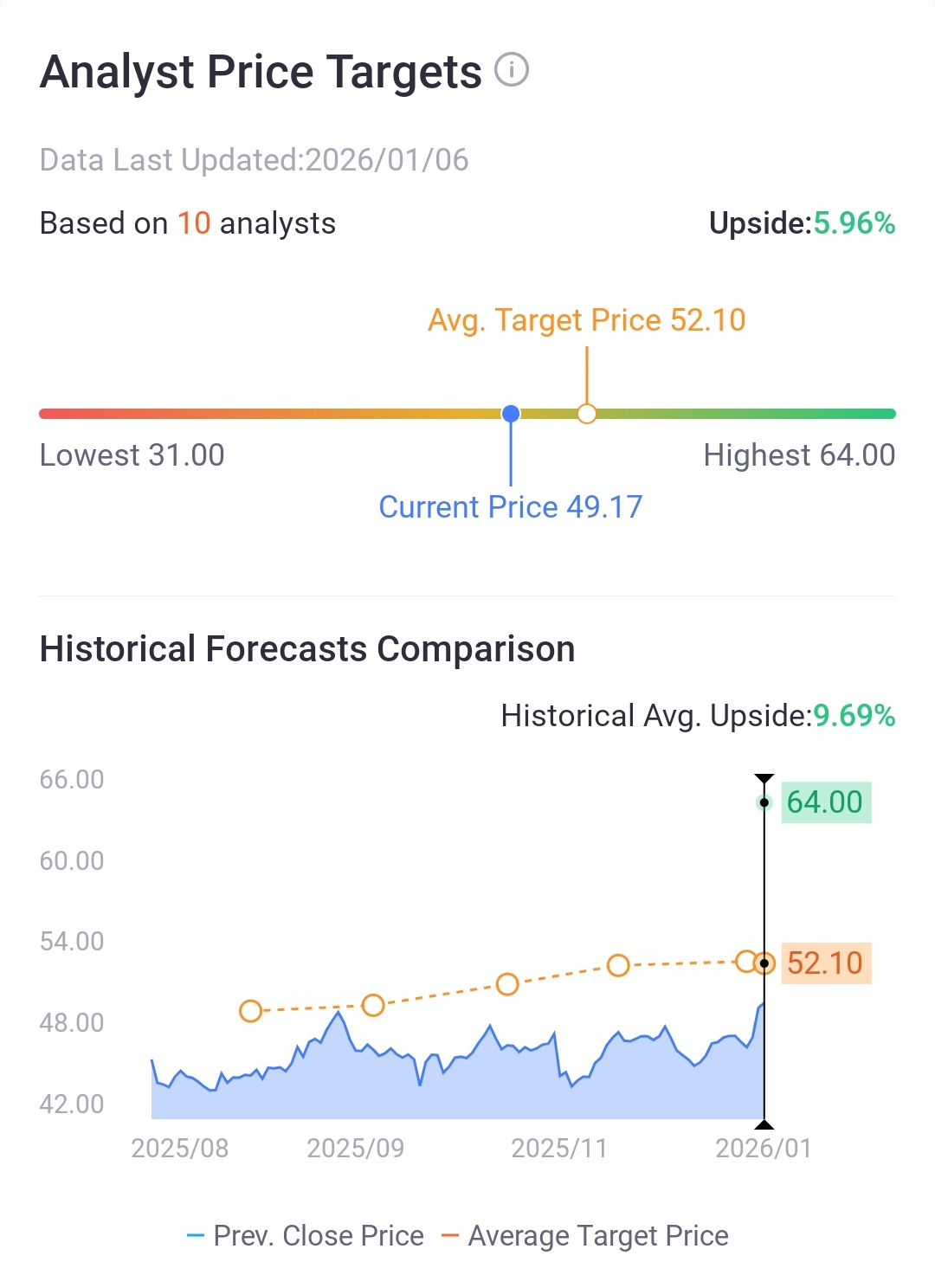Click the blue current price dot on the range bar
Image resolution: width=935 pixels, height=1288 pixels.
511,414
